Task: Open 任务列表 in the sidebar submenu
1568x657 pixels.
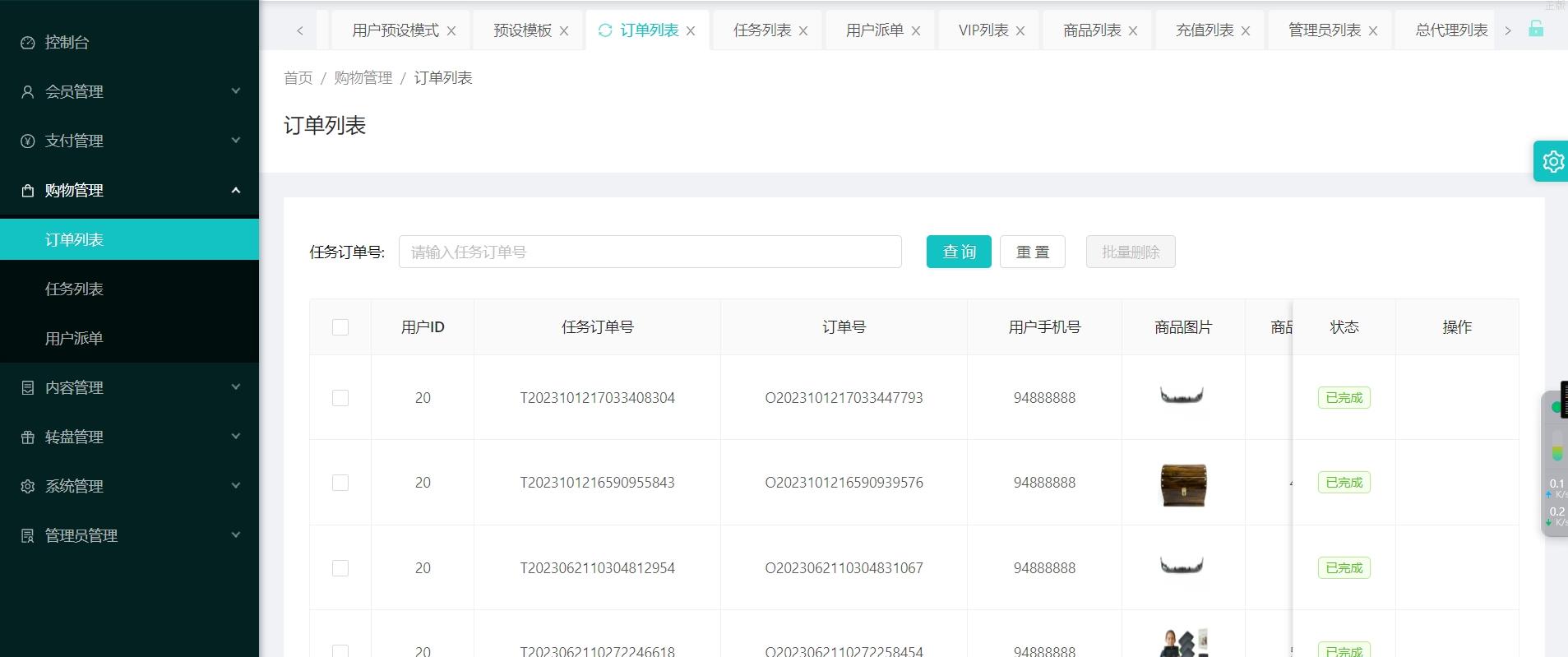Action: pyautogui.click(x=74, y=289)
